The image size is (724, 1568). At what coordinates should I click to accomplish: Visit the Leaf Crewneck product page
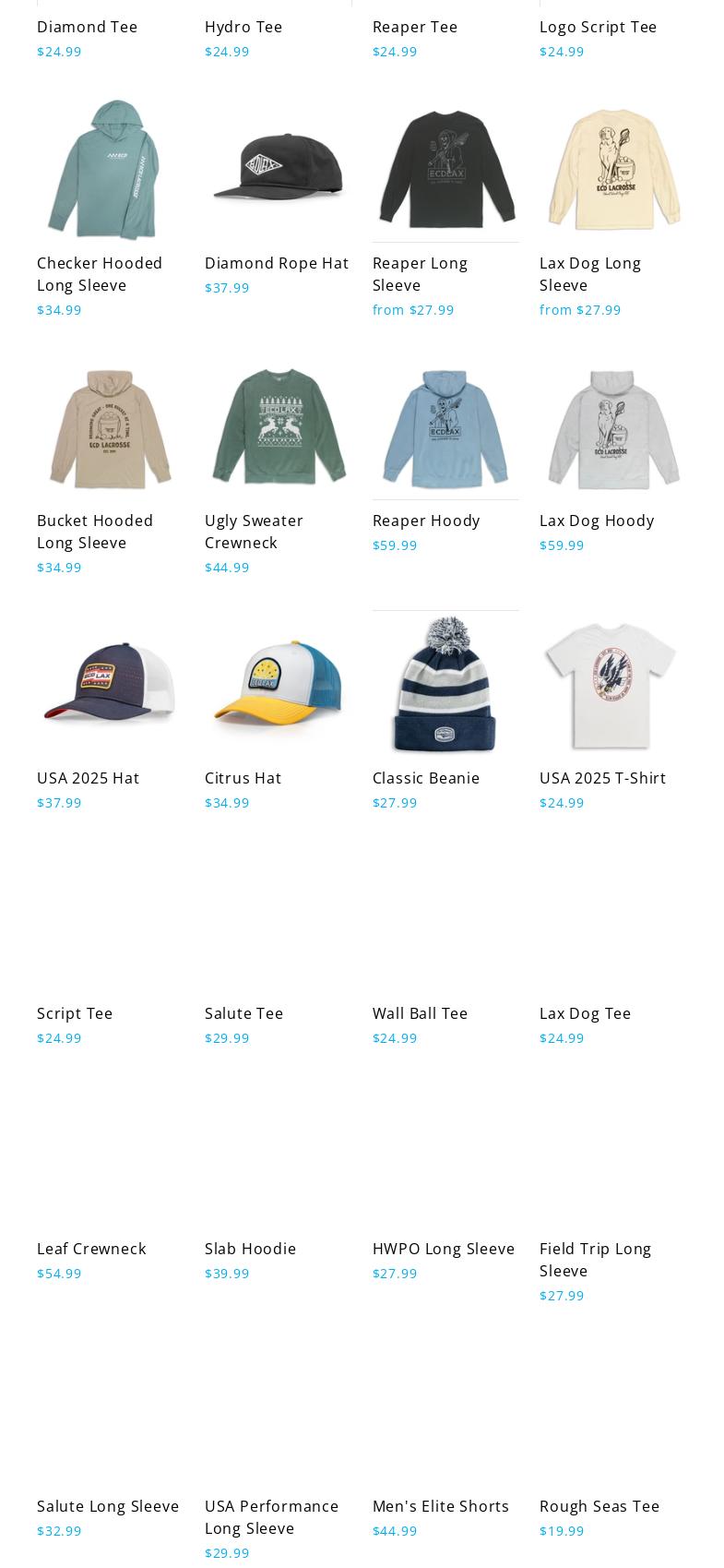91,1249
